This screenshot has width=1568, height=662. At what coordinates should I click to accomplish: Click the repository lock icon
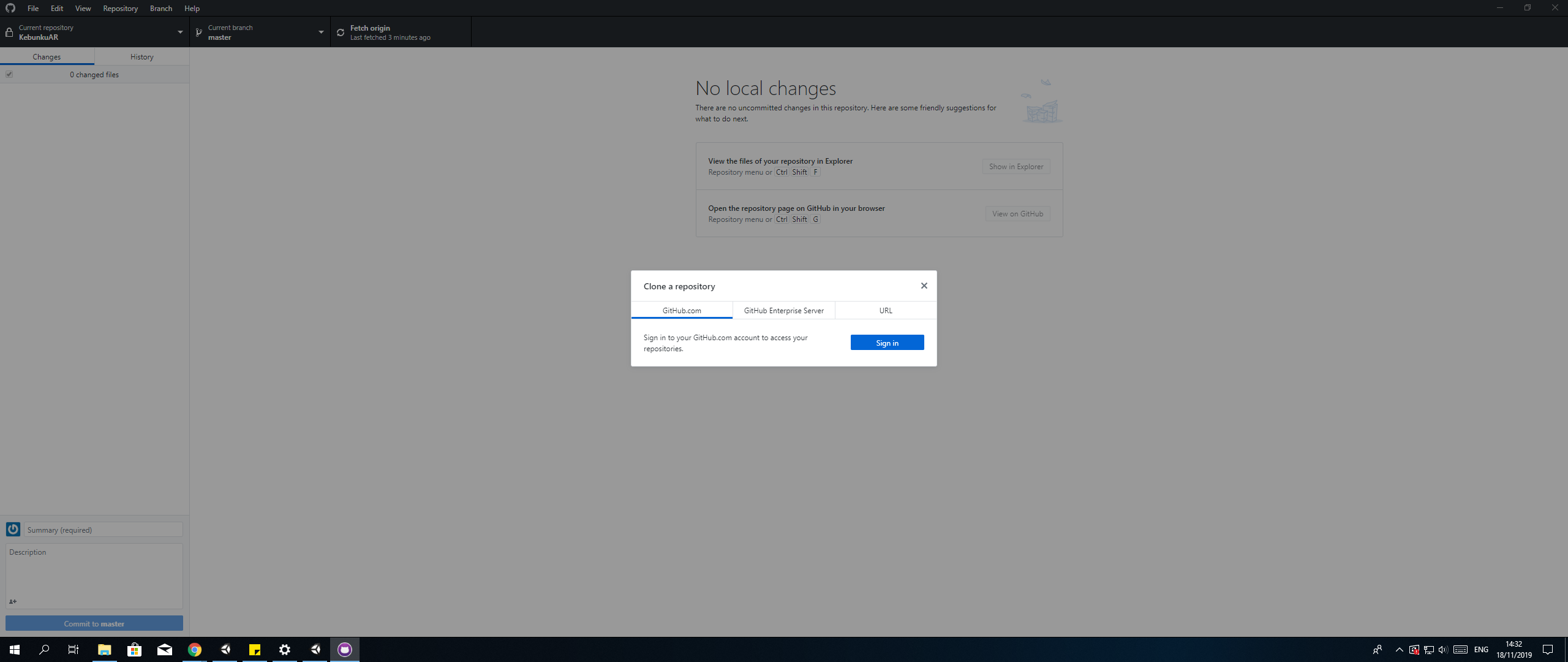[x=9, y=32]
